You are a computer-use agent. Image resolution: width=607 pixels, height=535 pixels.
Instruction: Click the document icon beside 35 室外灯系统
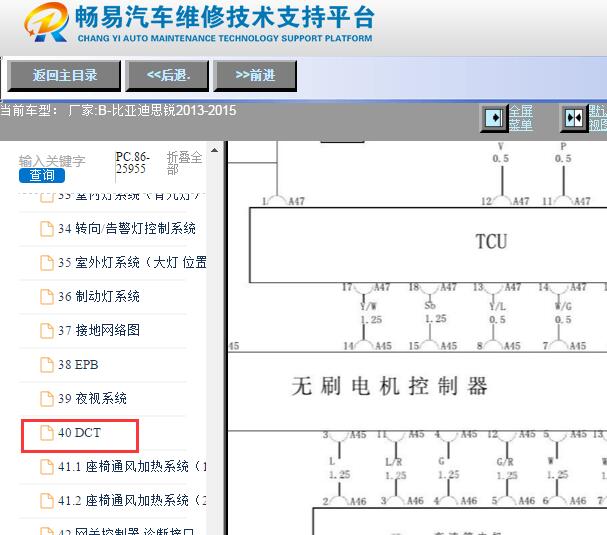tap(47, 262)
